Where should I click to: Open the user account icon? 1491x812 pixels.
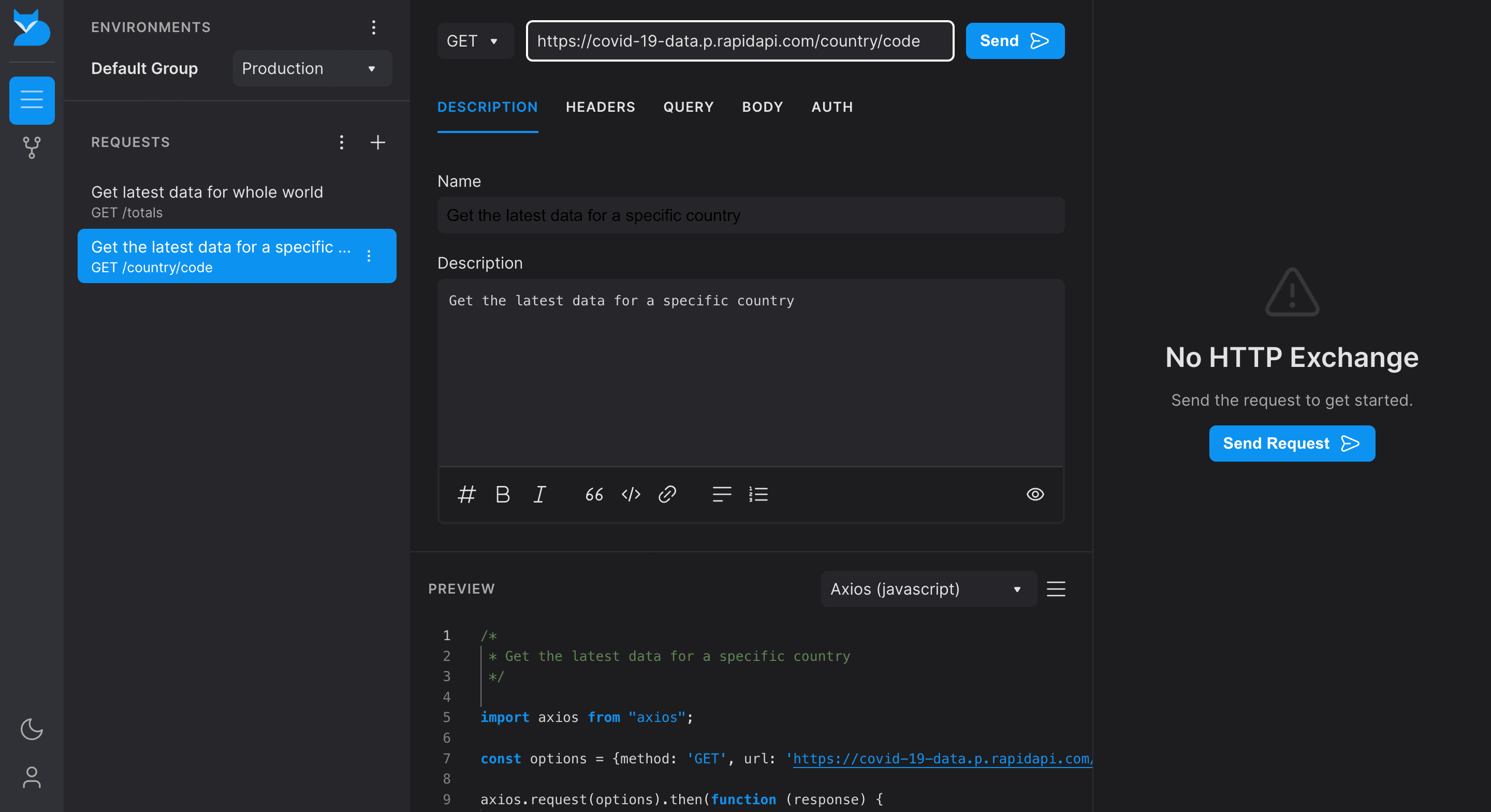(x=32, y=777)
